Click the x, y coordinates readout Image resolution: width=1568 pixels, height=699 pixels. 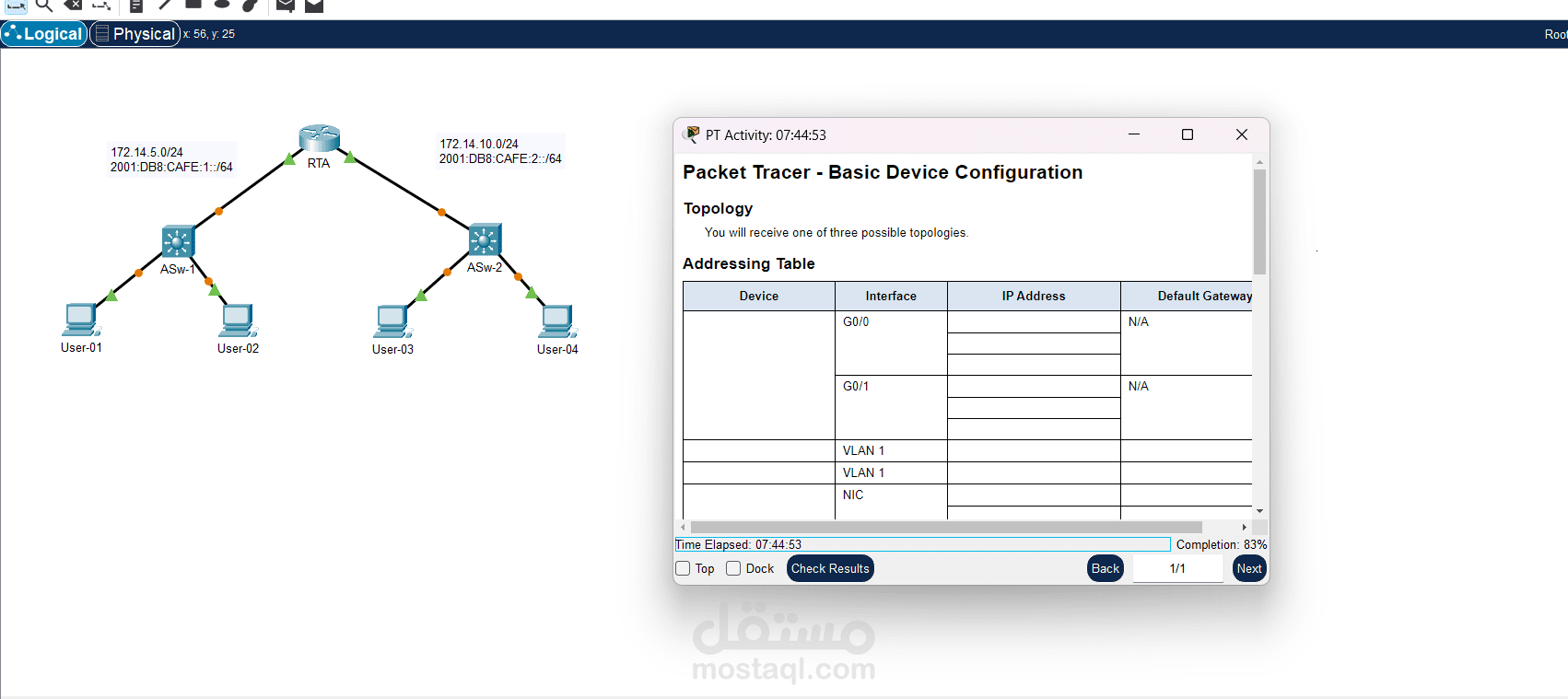tap(209, 34)
